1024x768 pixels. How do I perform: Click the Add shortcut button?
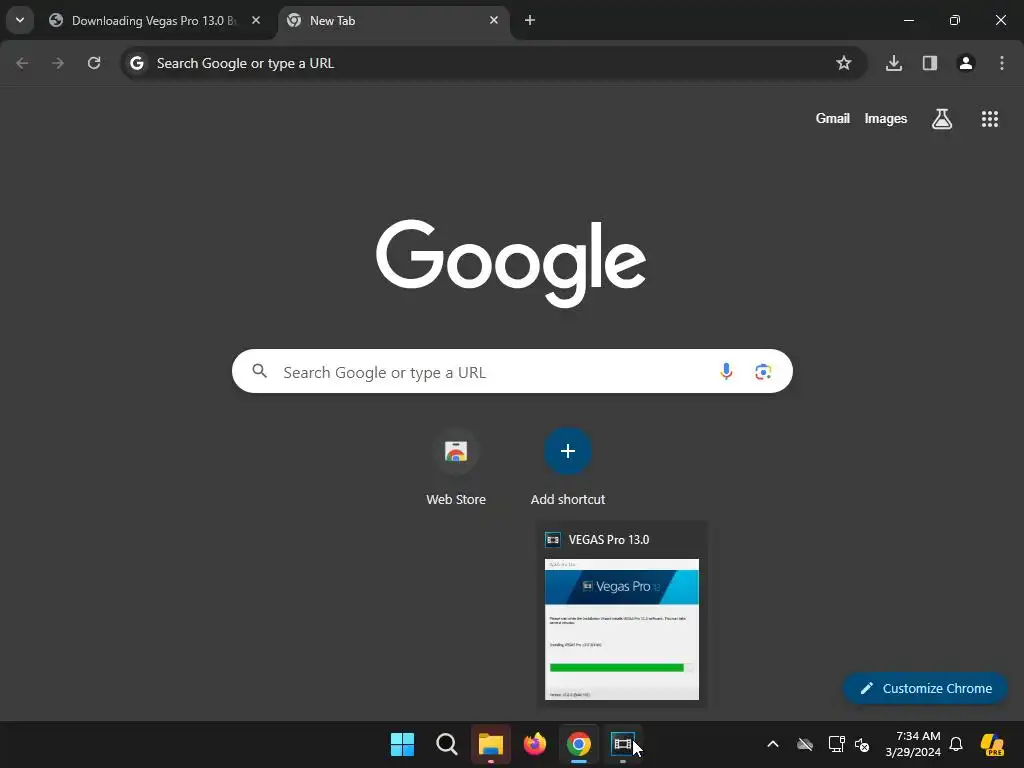click(568, 467)
